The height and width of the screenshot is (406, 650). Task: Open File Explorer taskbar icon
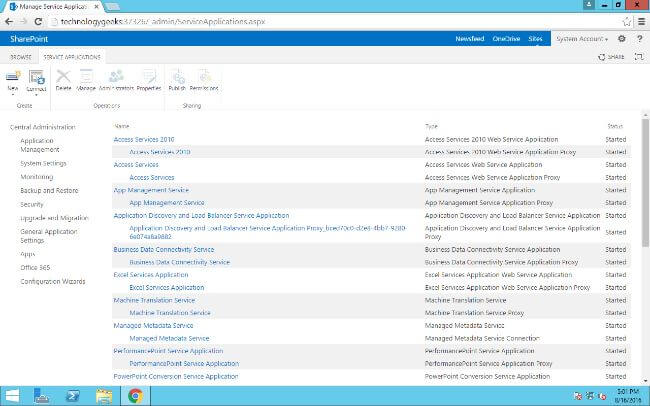tap(104, 396)
